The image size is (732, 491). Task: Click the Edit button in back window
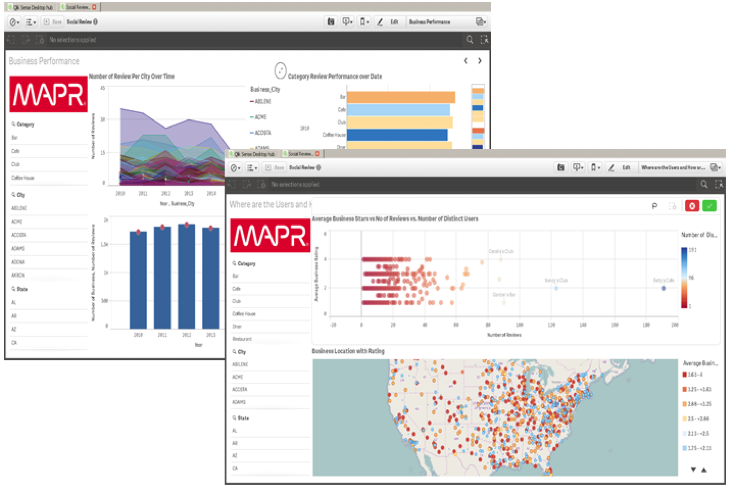point(394,21)
